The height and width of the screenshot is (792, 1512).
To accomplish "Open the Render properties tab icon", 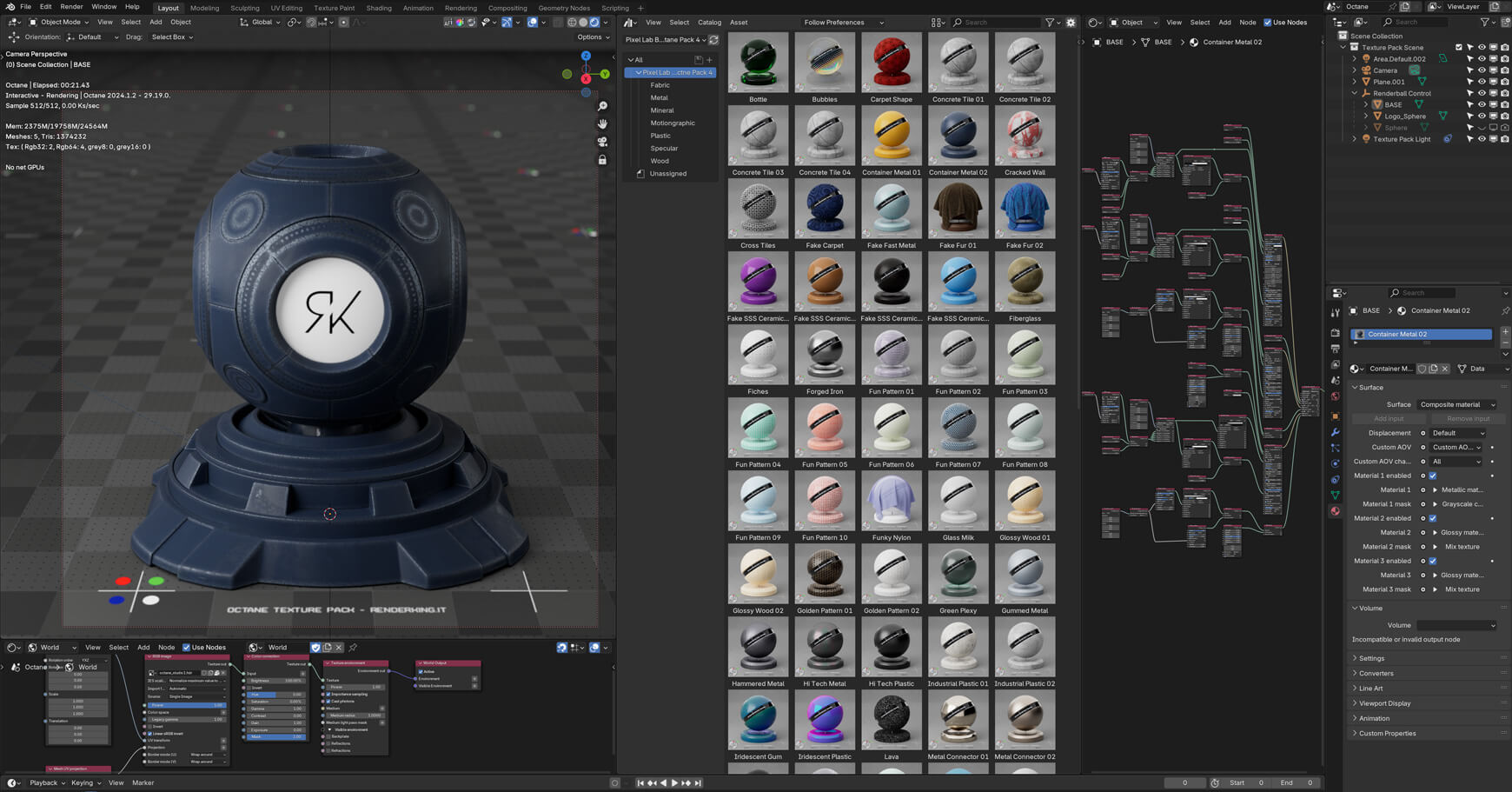I will 1336,333.
